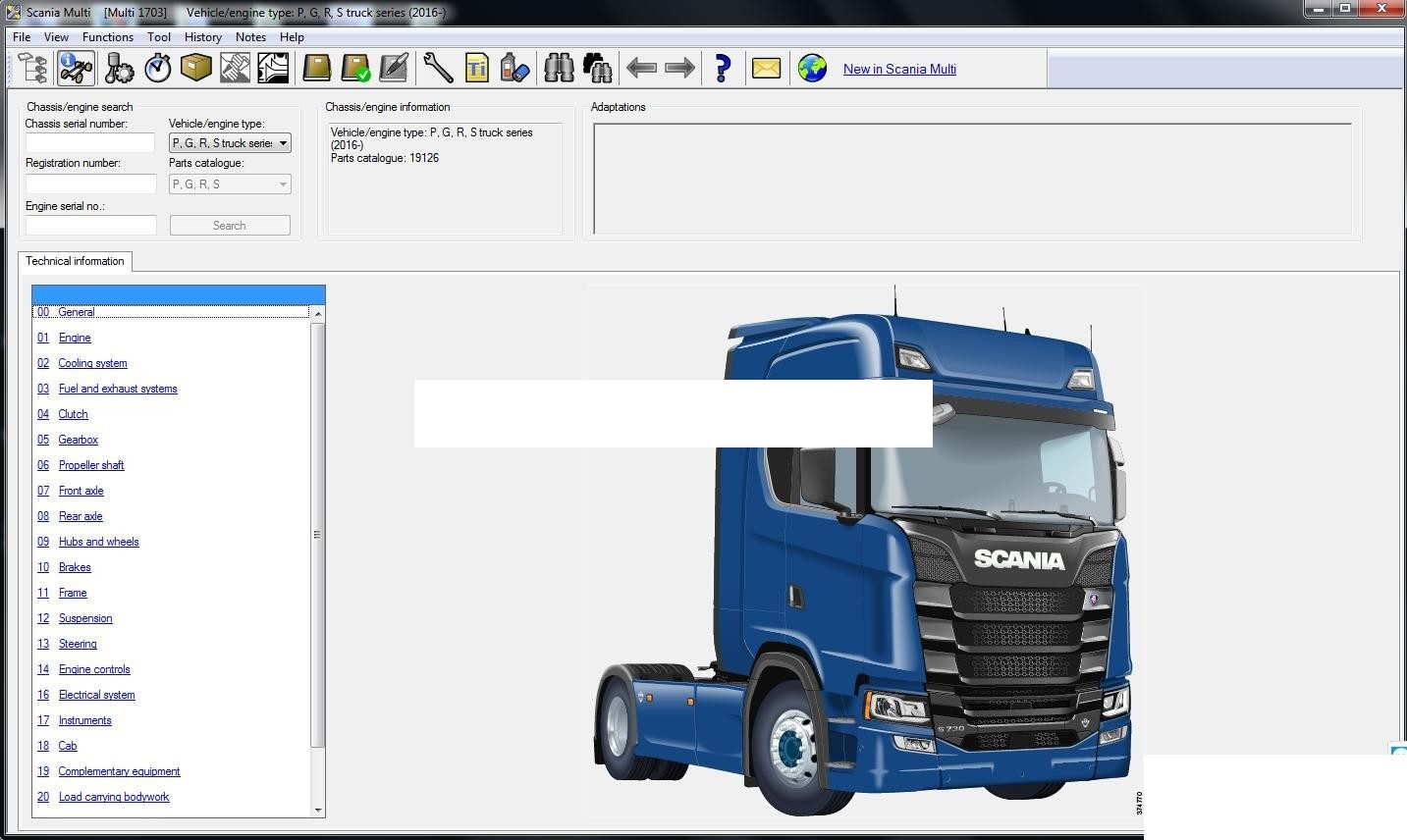The height and width of the screenshot is (840, 1407).
Task: Open the notes editing pencil icon
Action: (x=393, y=68)
